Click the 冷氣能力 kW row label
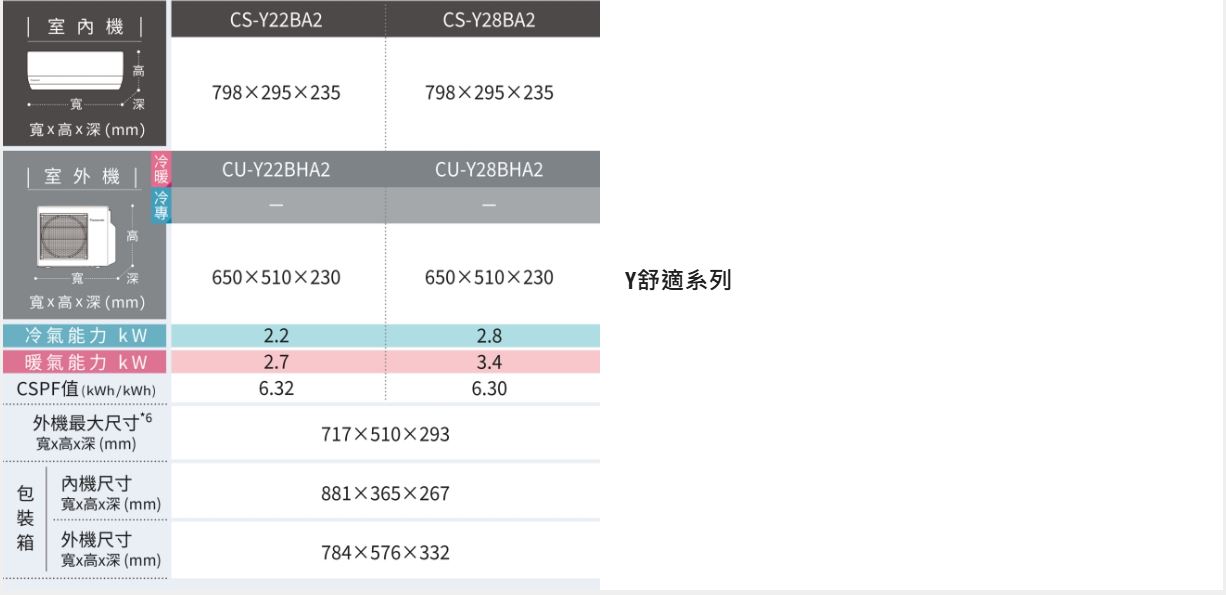The width and height of the screenshot is (1226, 595). click(86, 337)
